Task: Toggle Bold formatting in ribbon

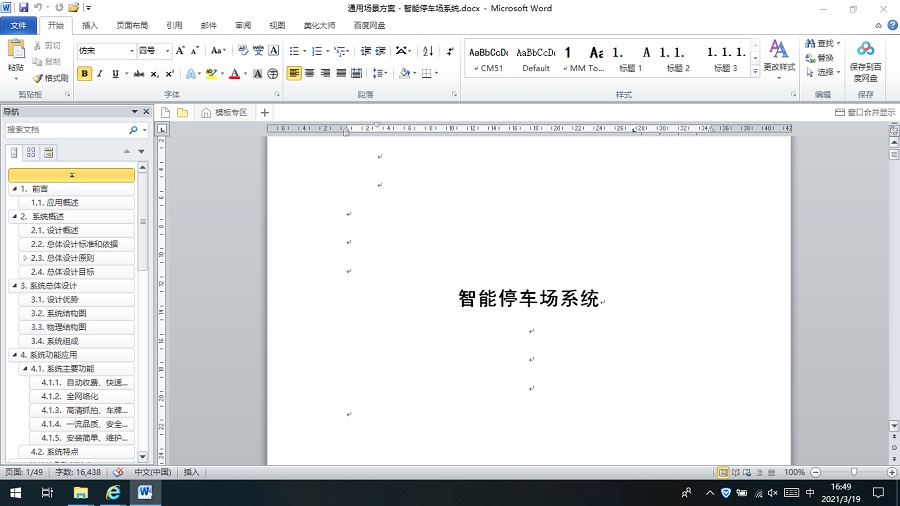Action: click(84, 73)
